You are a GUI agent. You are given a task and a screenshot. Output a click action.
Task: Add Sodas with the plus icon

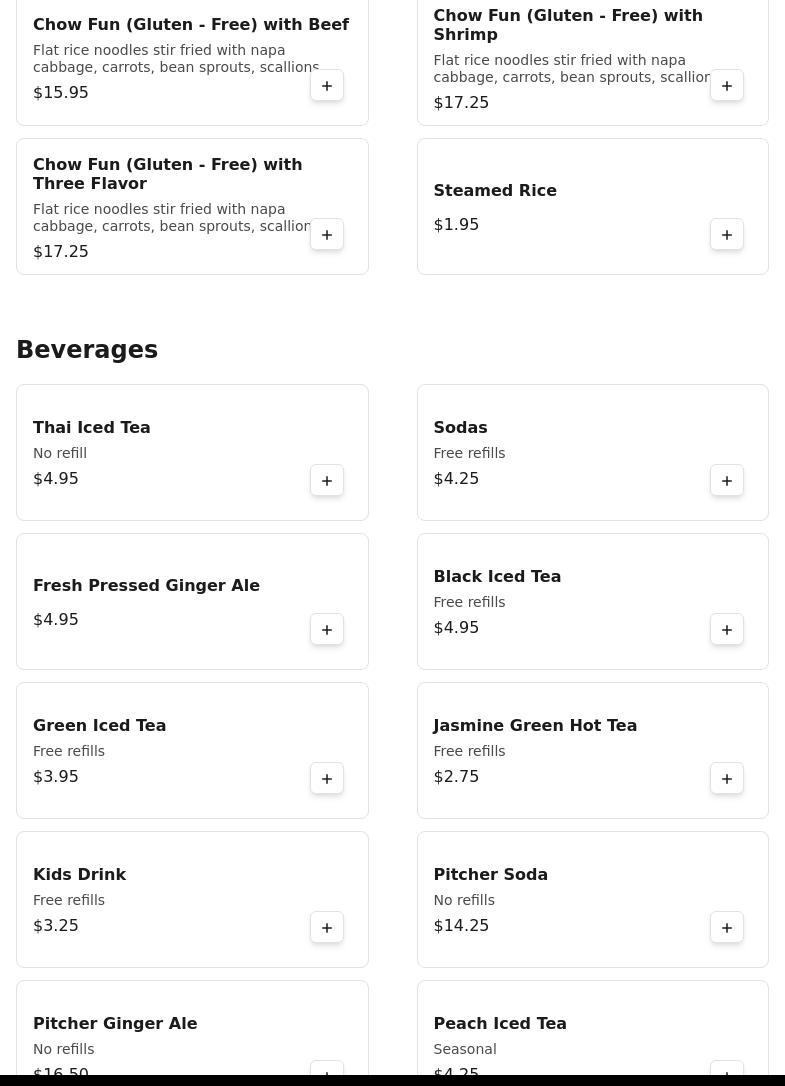click(727, 480)
